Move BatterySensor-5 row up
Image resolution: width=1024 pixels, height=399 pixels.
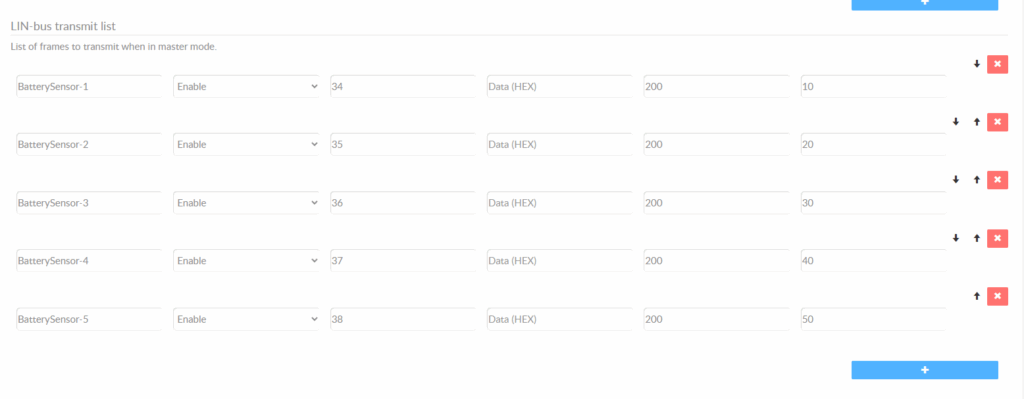(977, 296)
